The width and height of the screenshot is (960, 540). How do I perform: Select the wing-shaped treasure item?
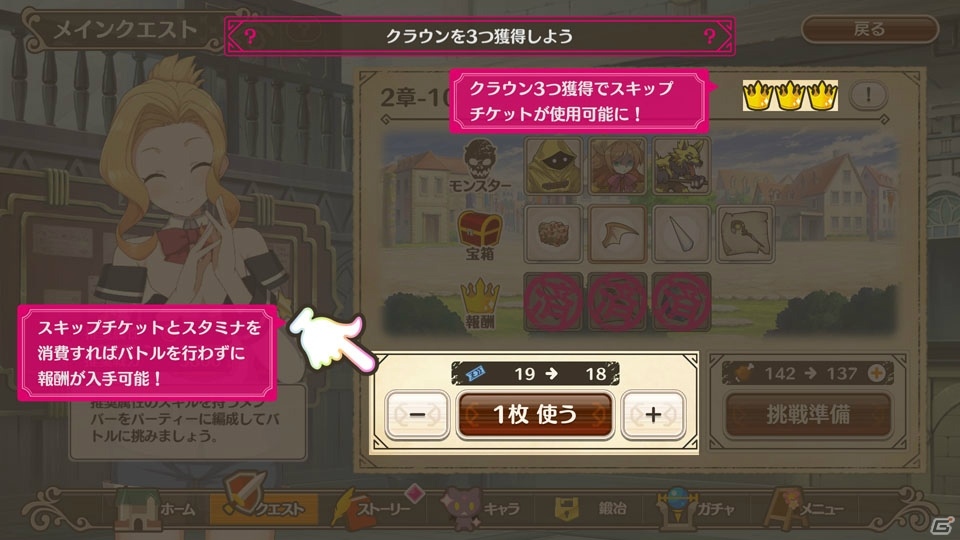coord(617,234)
